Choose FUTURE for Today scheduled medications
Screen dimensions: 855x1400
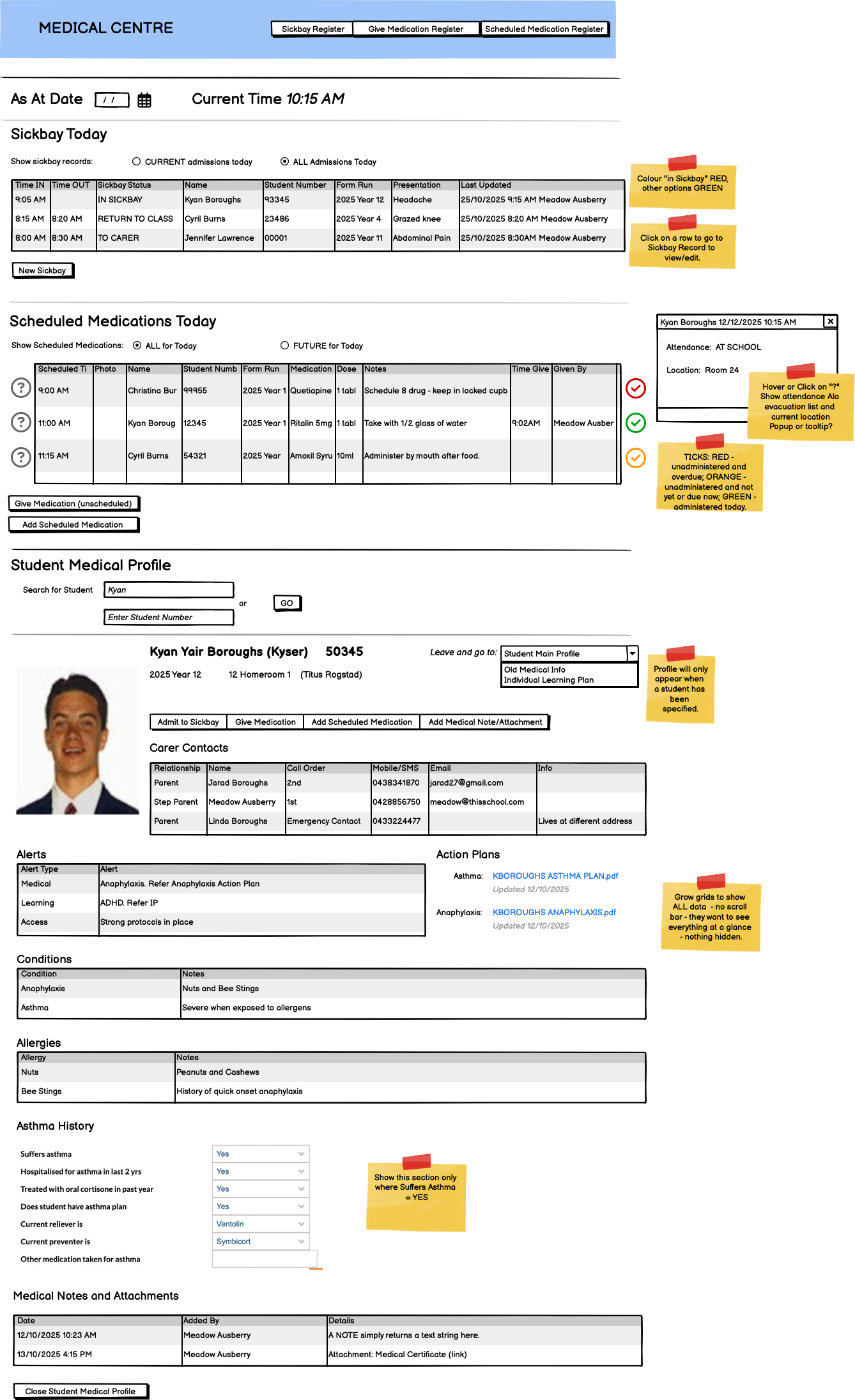tap(284, 346)
